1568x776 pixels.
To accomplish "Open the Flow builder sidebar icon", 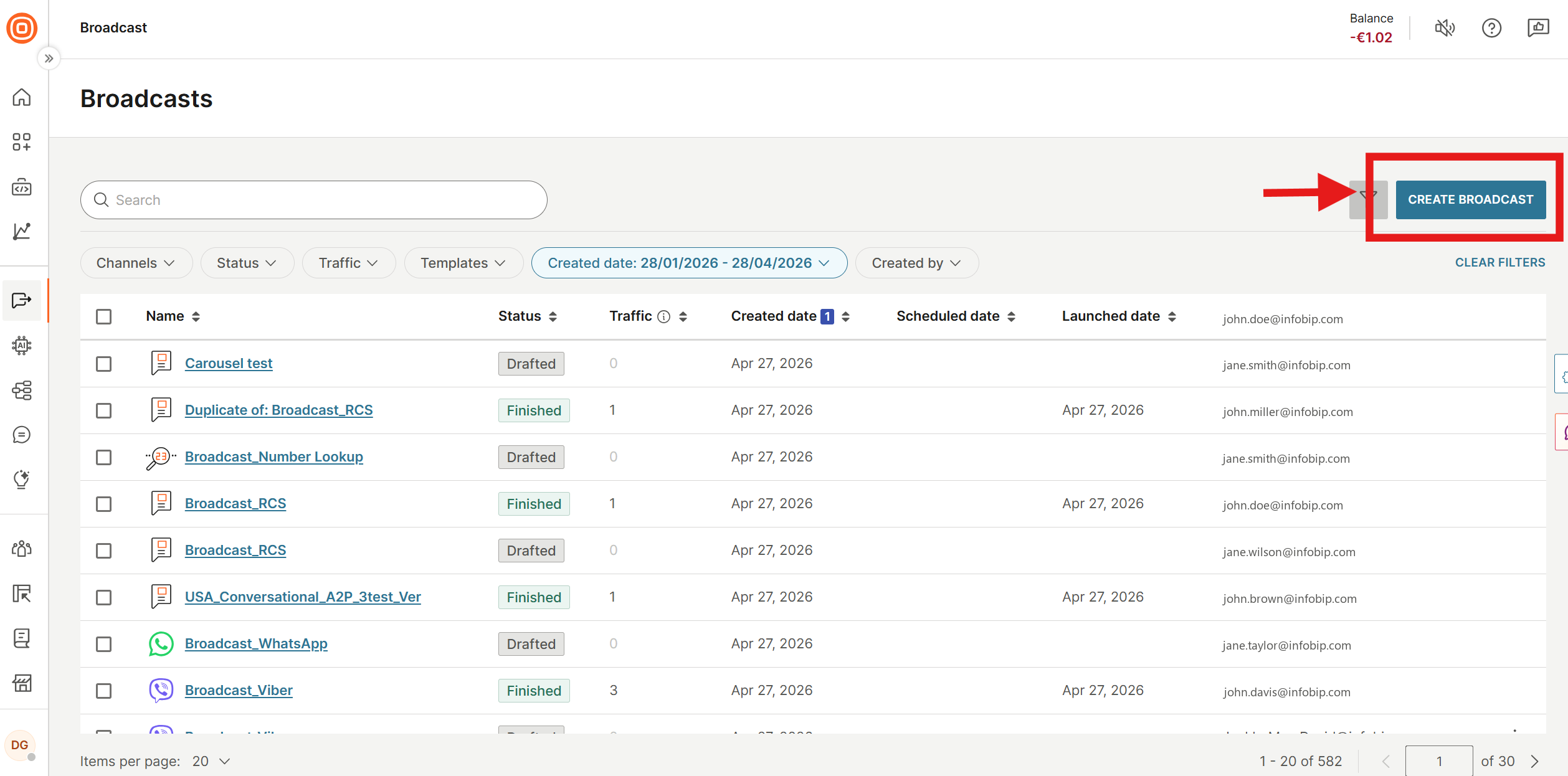I will coord(22,390).
